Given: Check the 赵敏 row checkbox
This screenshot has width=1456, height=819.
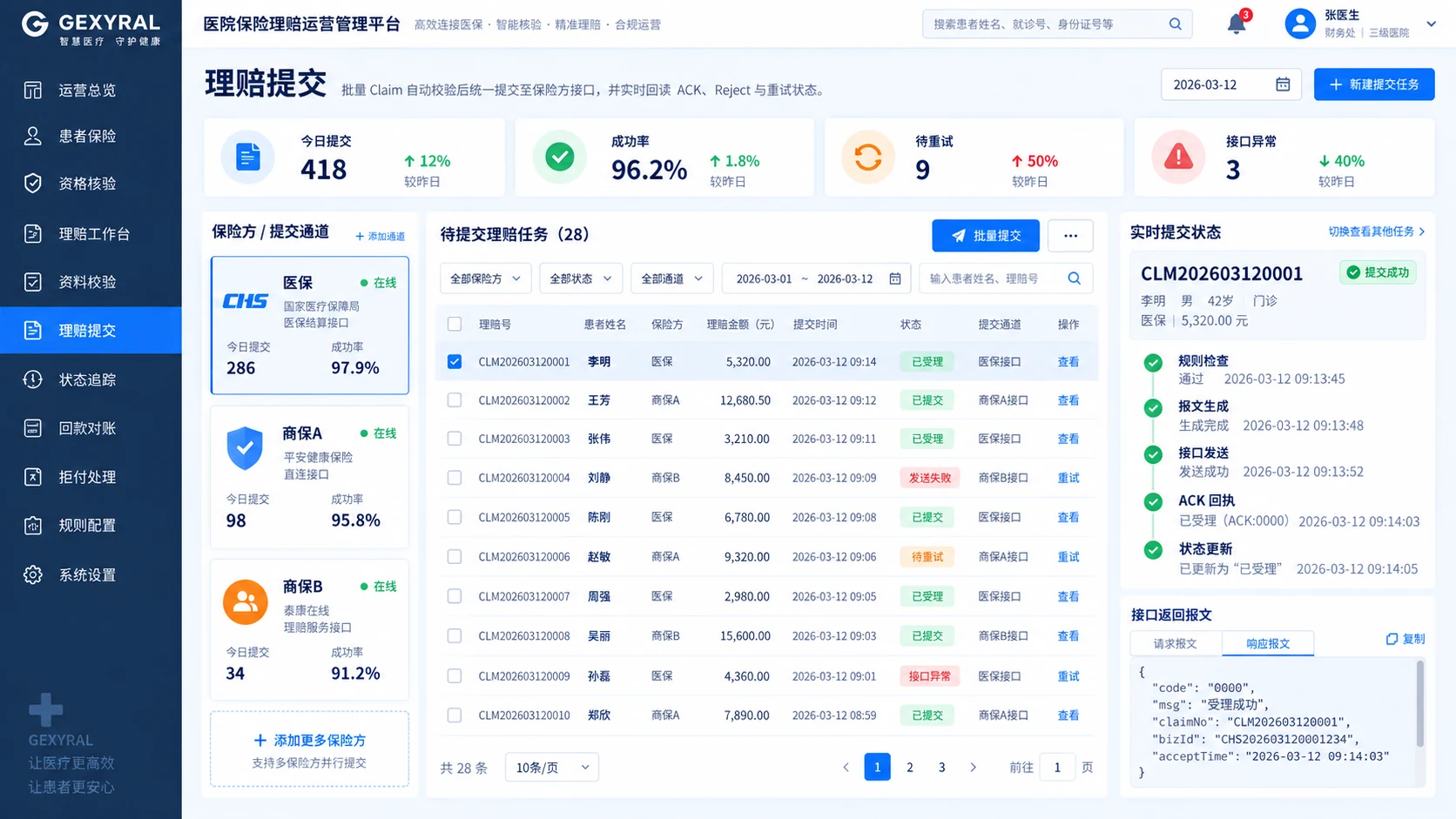Looking at the screenshot, I should tap(455, 556).
